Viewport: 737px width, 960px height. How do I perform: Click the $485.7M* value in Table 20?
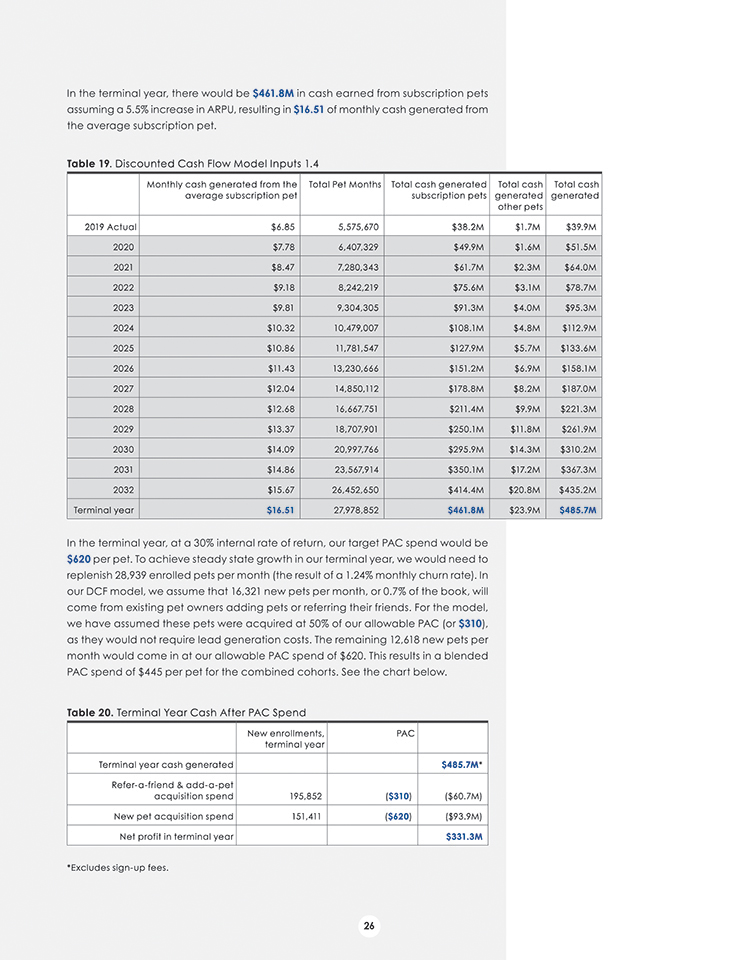[463, 765]
